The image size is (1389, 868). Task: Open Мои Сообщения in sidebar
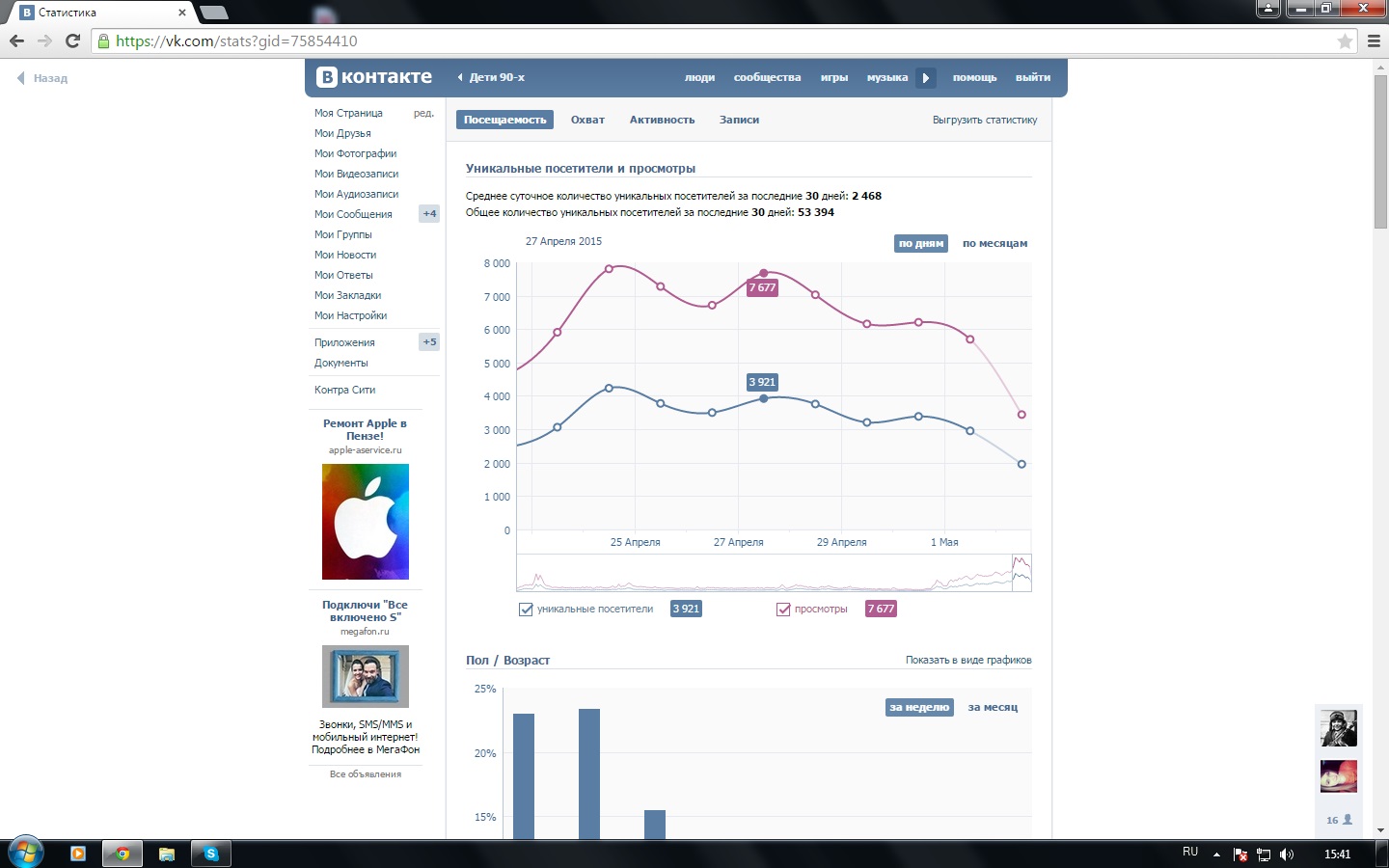click(x=353, y=214)
